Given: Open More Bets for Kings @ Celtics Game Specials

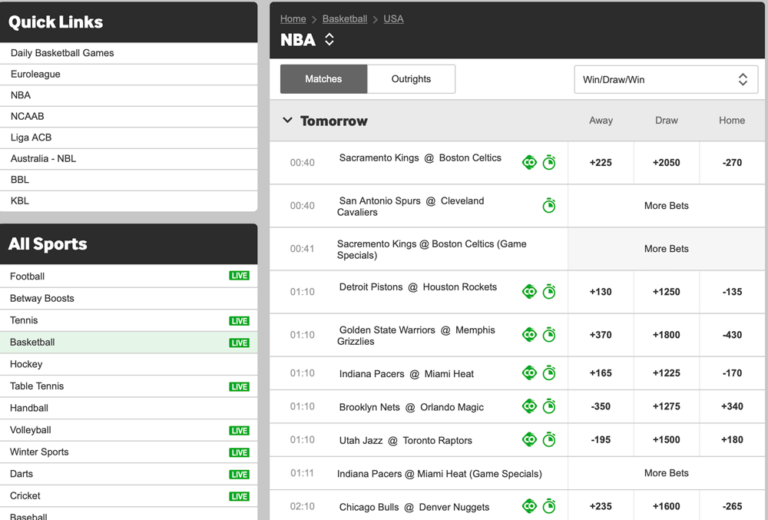Looking at the screenshot, I should coord(666,249).
